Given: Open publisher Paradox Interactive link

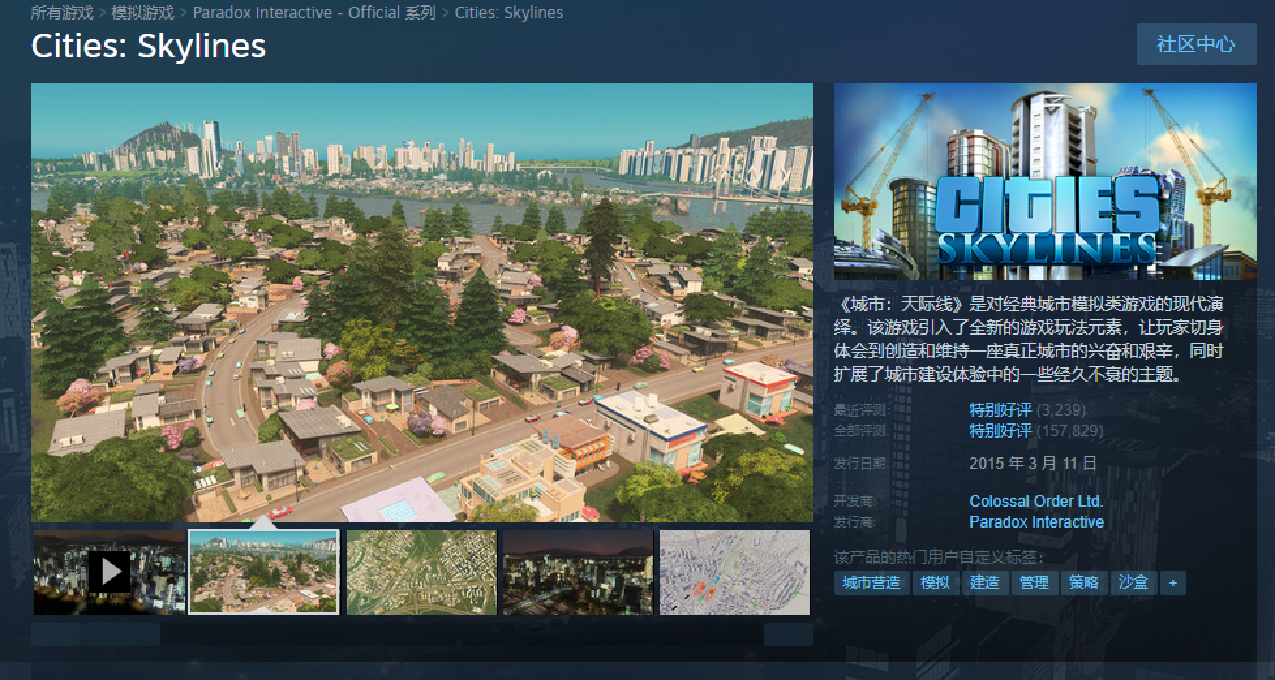Looking at the screenshot, I should [1036, 522].
